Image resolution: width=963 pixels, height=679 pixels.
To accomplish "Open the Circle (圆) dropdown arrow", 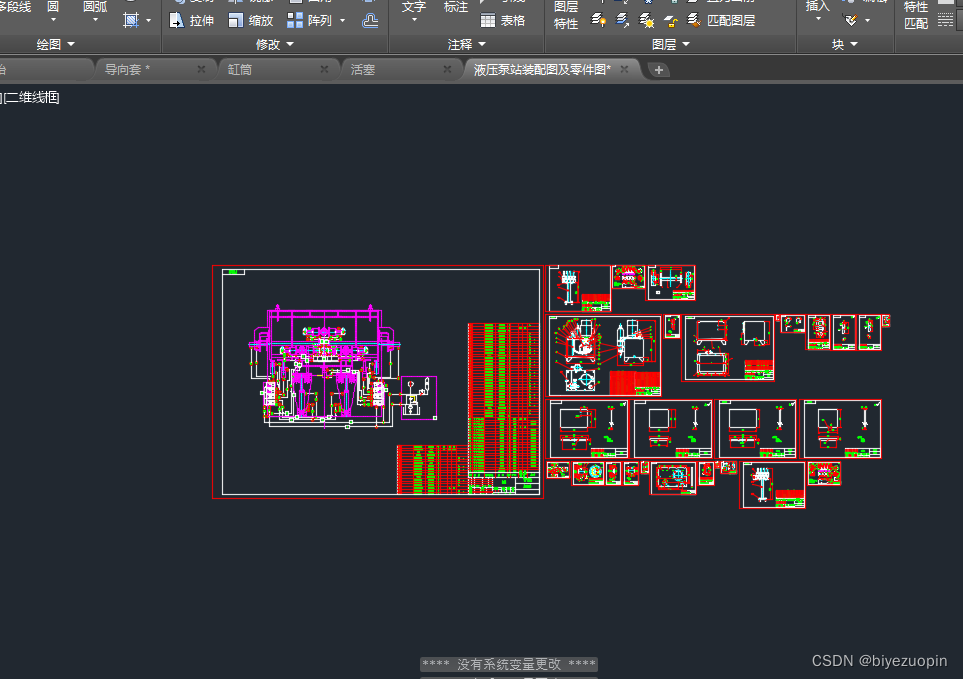I will click(x=53, y=20).
